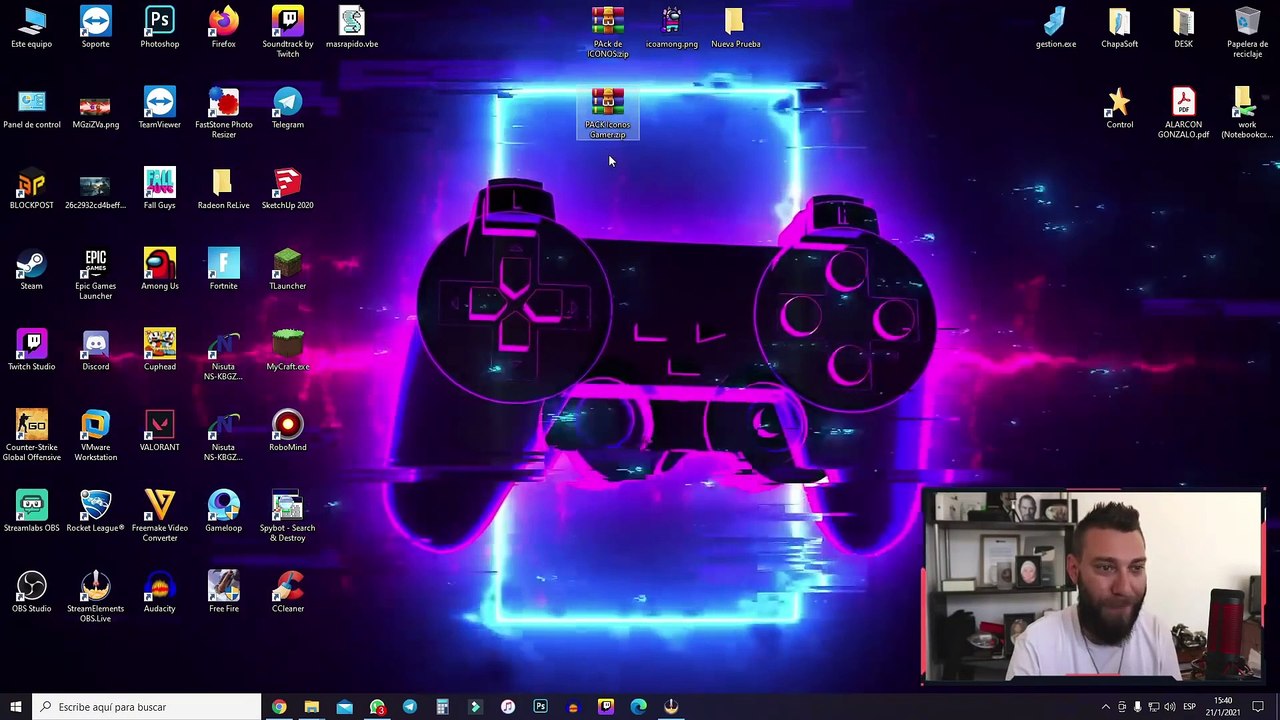Select the TLauncher desktop icon
1280x720 pixels.
[288, 270]
